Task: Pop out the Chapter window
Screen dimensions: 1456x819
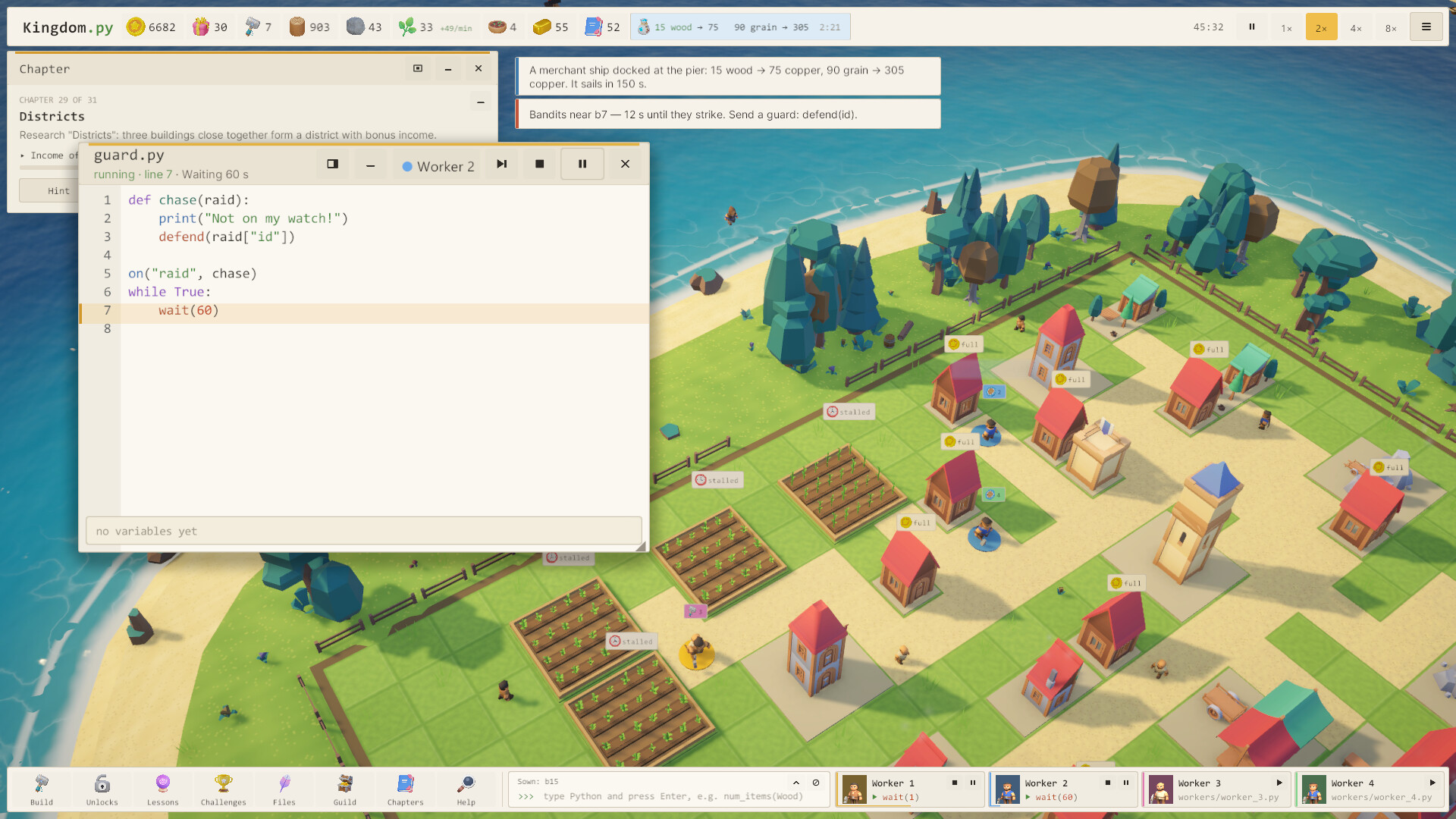Action: tap(418, 68)
